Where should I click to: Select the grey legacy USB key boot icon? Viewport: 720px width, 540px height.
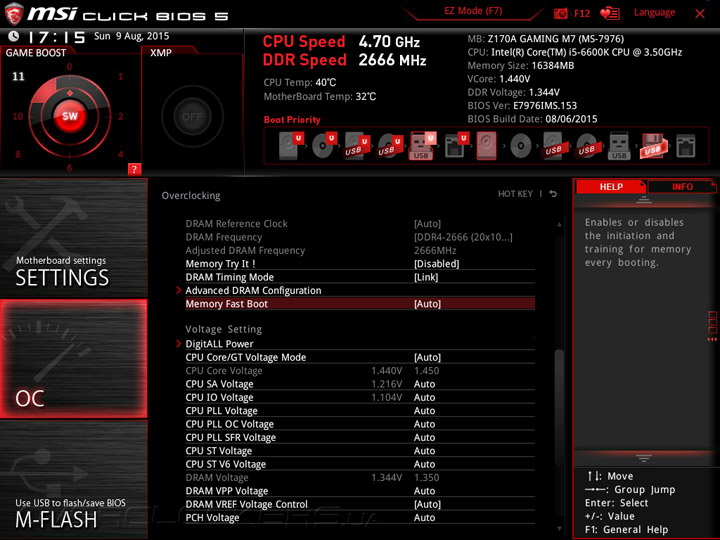click(x=619, y=146)
